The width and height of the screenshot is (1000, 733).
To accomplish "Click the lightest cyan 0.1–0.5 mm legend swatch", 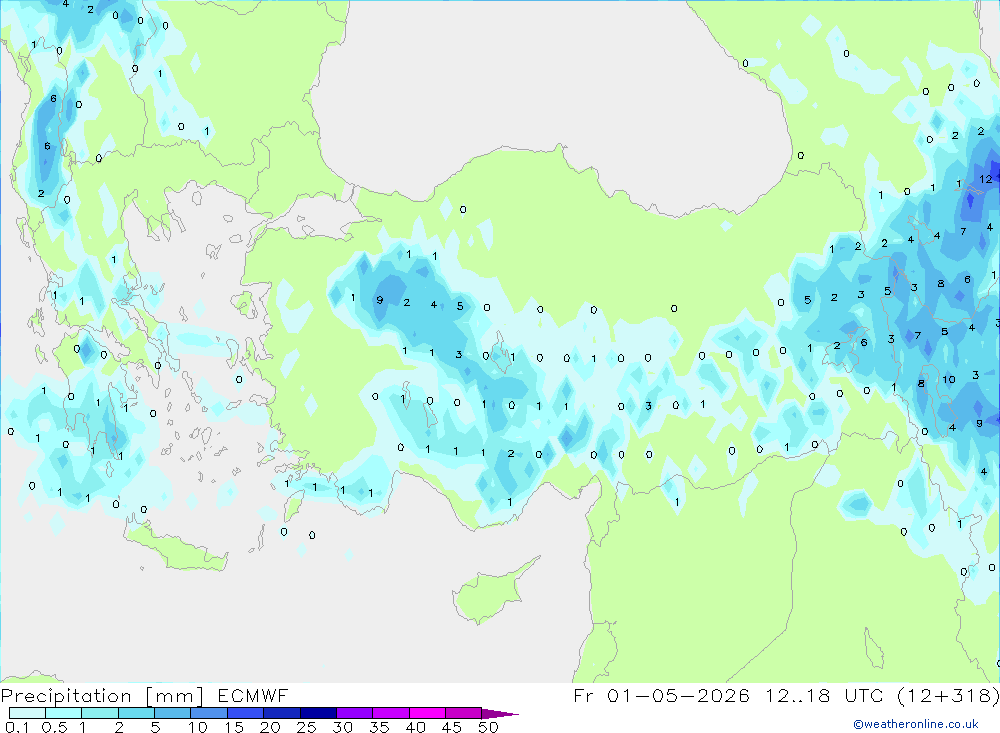I will coord(27,713).
